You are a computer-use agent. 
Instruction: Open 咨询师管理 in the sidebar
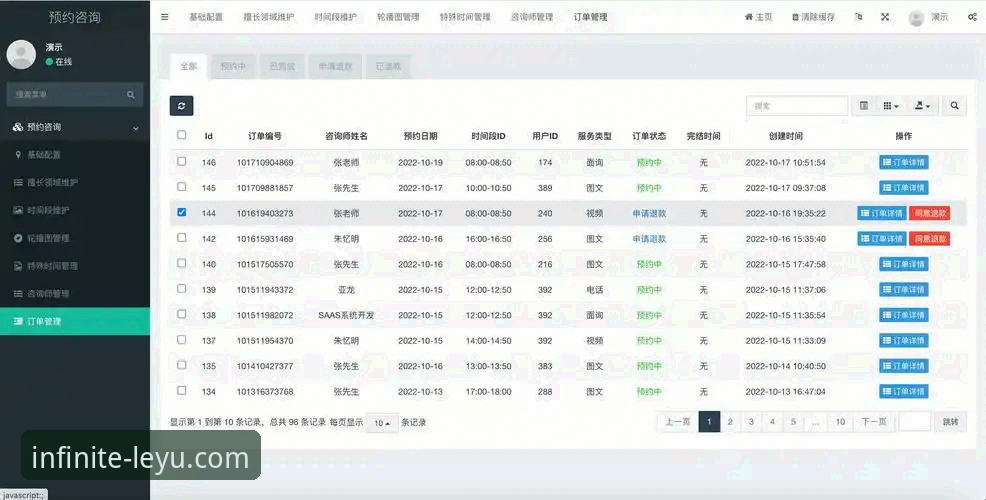(x=75, y=294)
